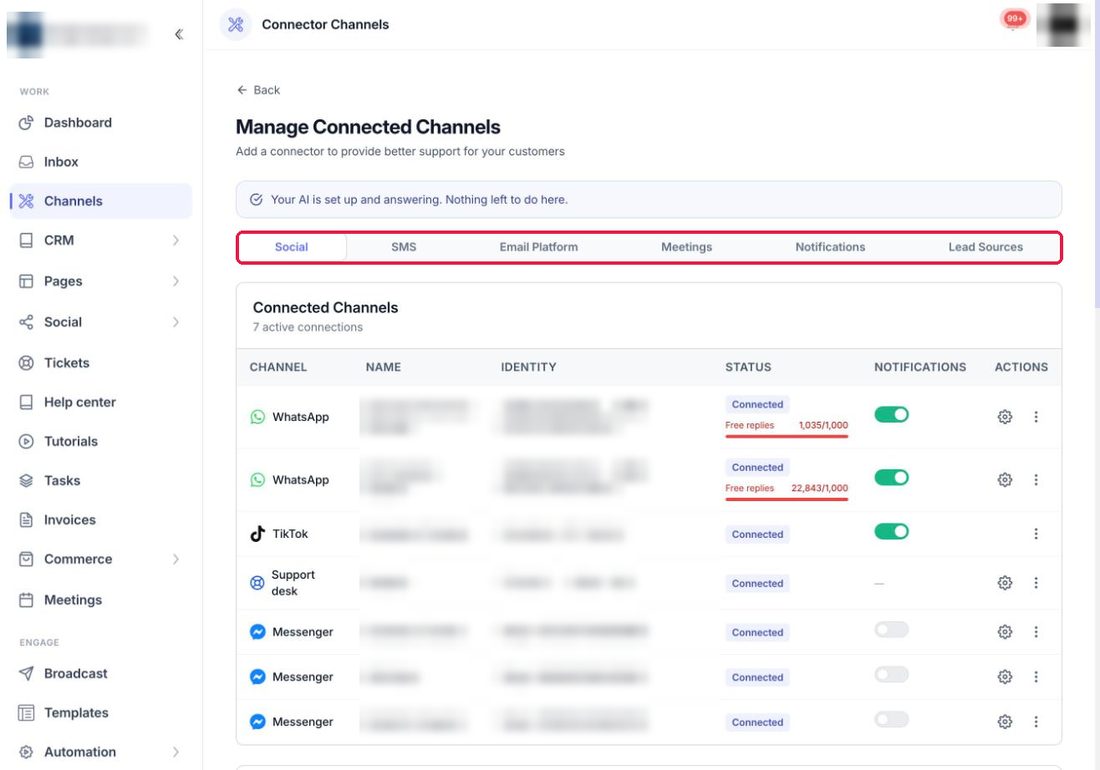
Task: Open settings gear for last Messenger row
Action: pyautogui.click(x=1005, y=722)
